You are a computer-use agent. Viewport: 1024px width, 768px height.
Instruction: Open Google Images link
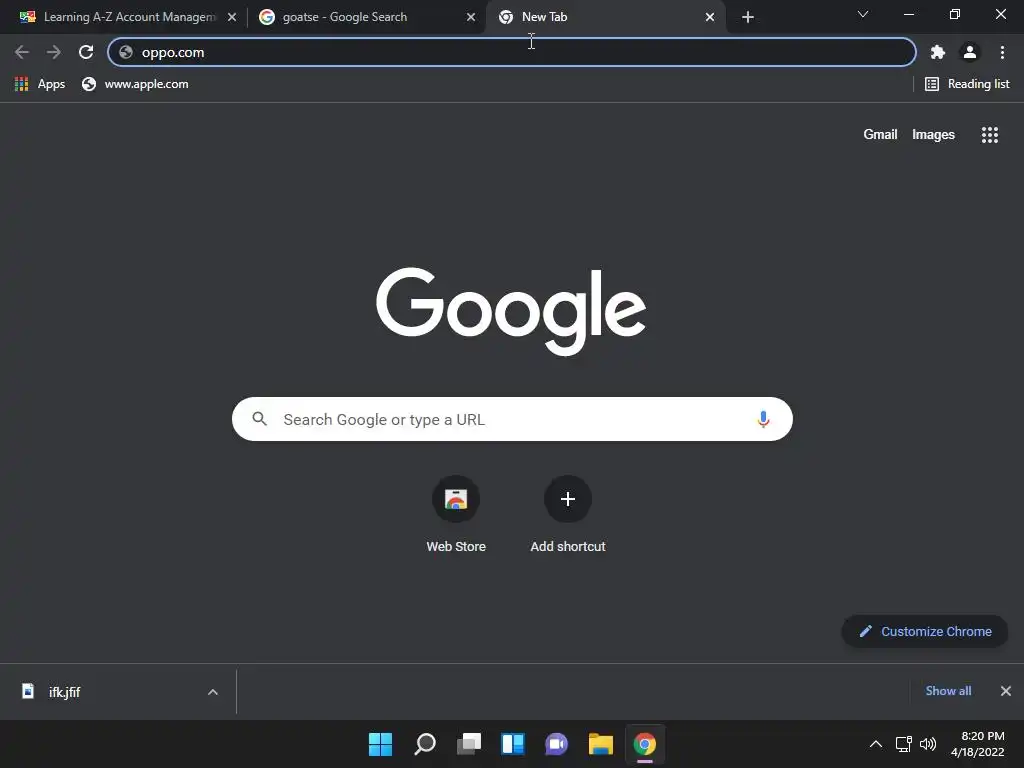click(933, 135)
